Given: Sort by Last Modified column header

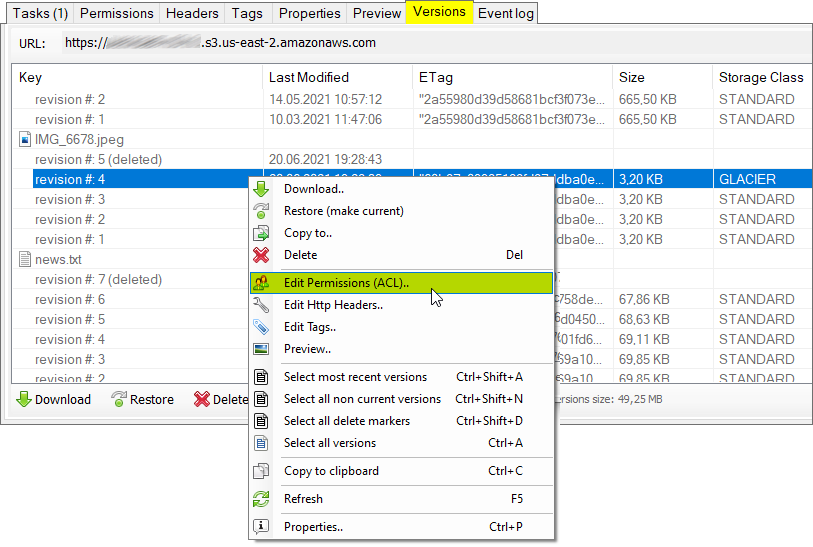Looking at the screenshot, I should pos(338,77).
